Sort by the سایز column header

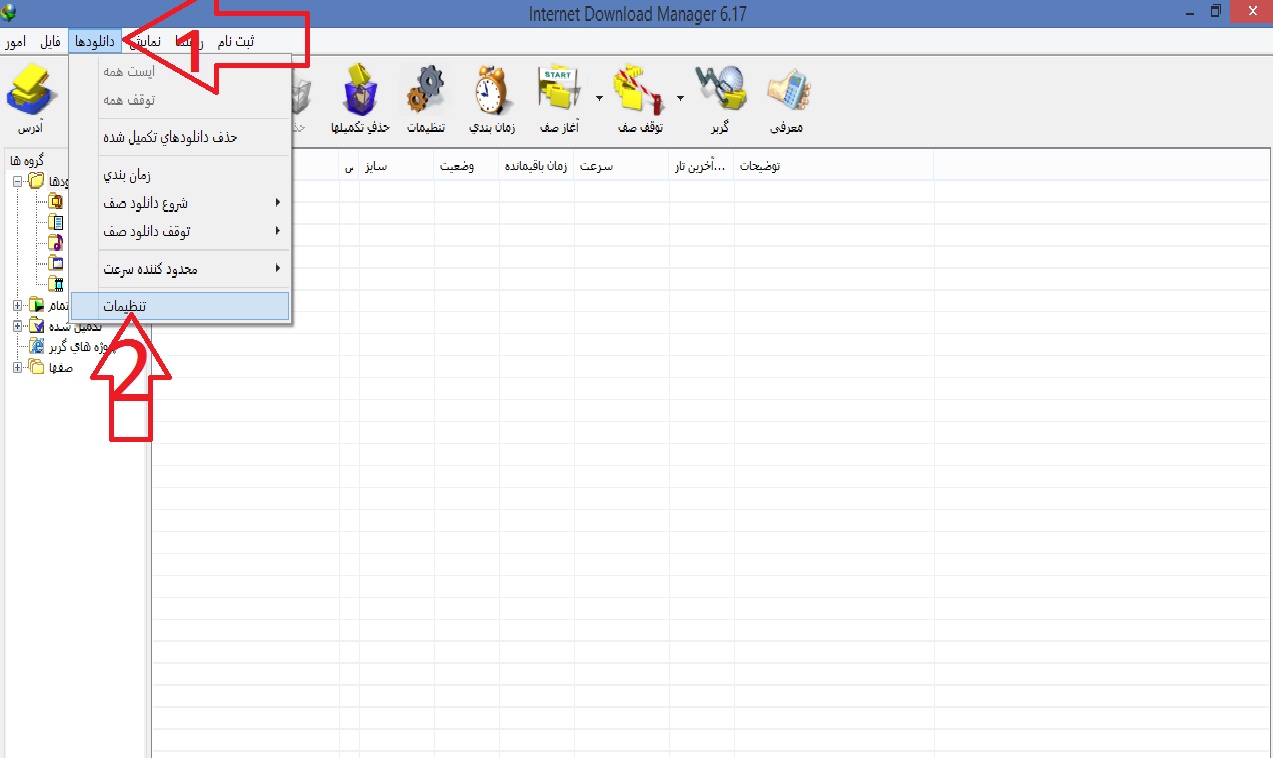click(x=396, y=166)
